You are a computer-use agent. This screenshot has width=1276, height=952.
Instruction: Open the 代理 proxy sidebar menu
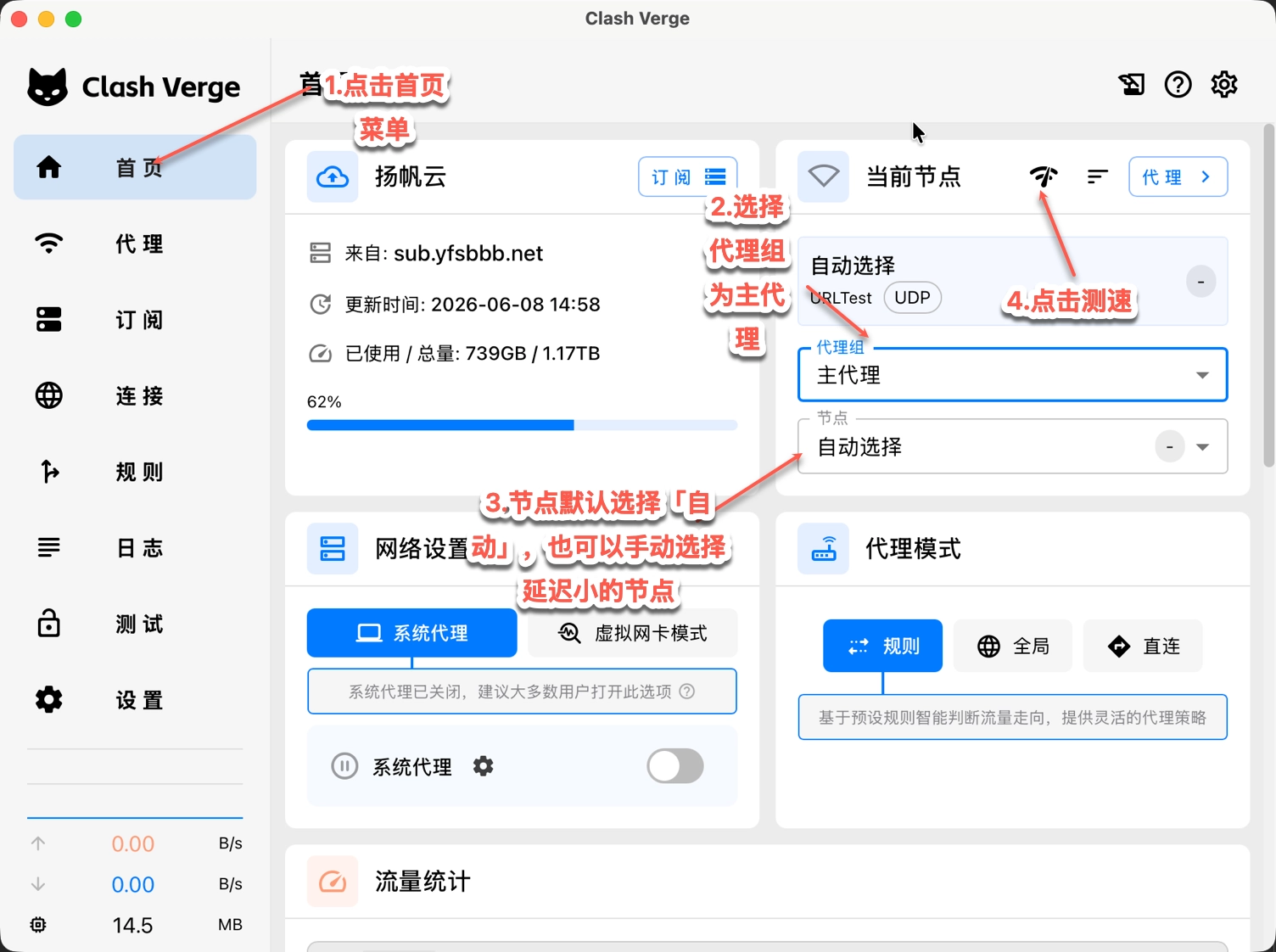coord(135,244)
